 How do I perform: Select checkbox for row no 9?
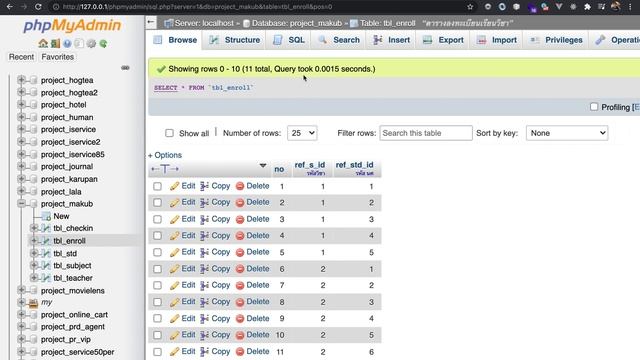pyautogui.click(x=158, y=318)
